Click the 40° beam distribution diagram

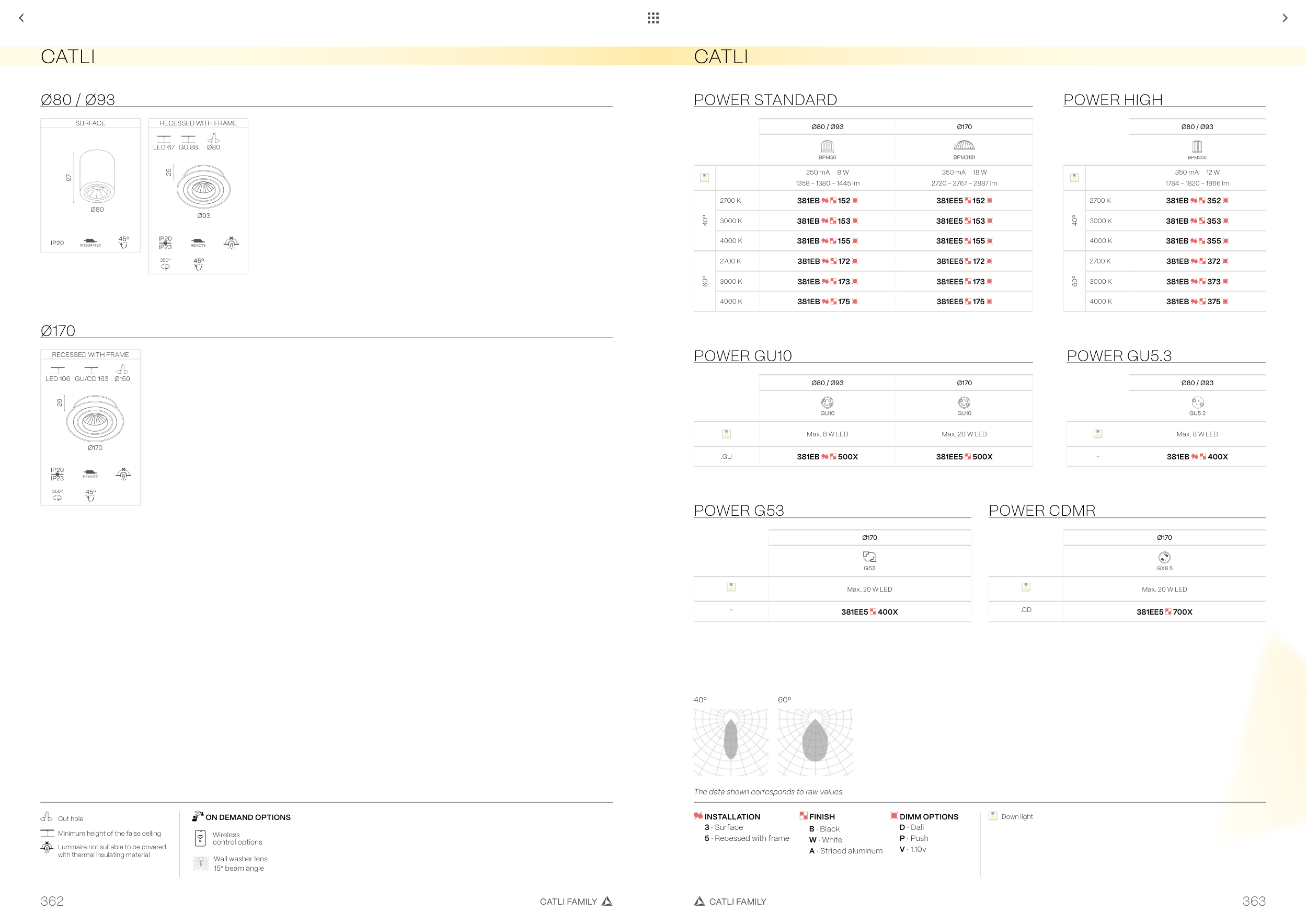coord(730,742)
